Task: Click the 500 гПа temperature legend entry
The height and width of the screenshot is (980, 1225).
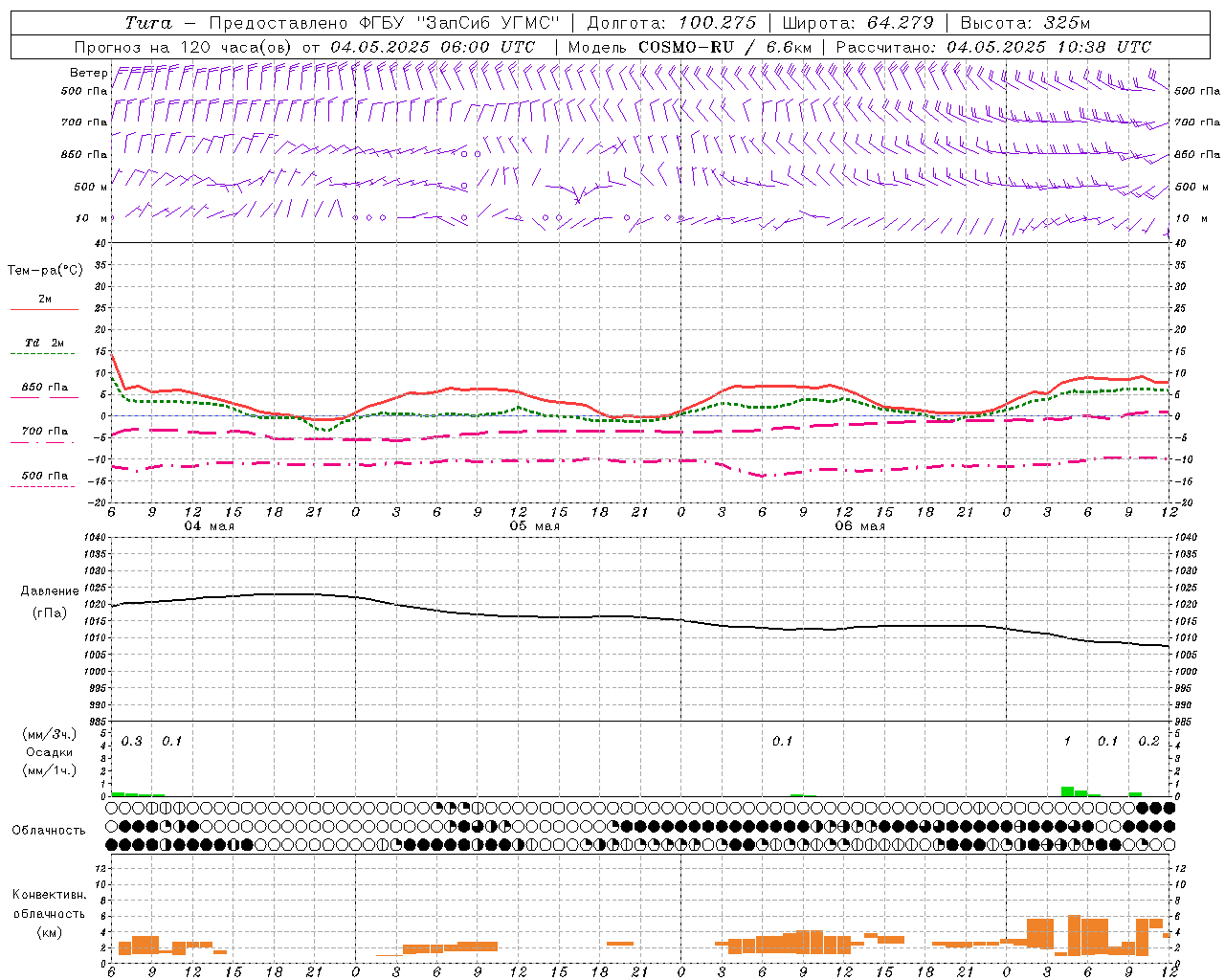Action: [44, 476]
